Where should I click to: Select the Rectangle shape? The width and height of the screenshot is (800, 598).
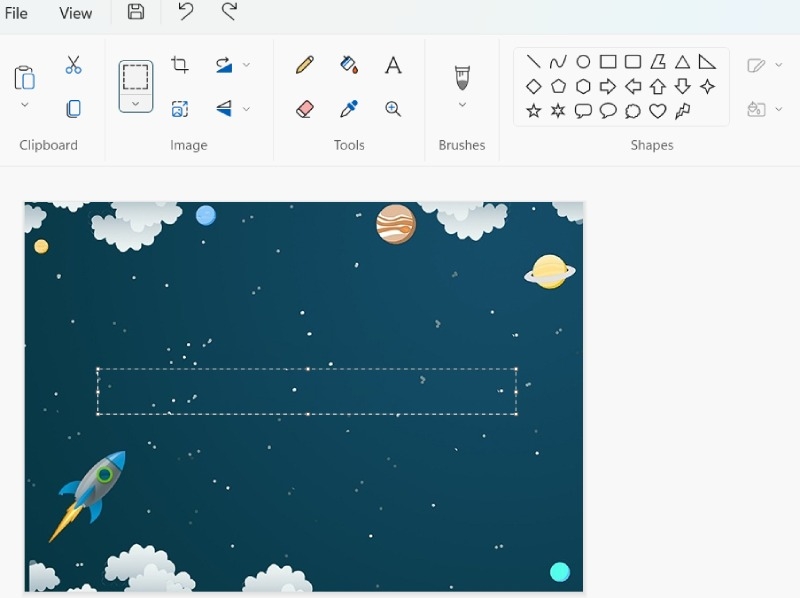(x=608, y=62)
